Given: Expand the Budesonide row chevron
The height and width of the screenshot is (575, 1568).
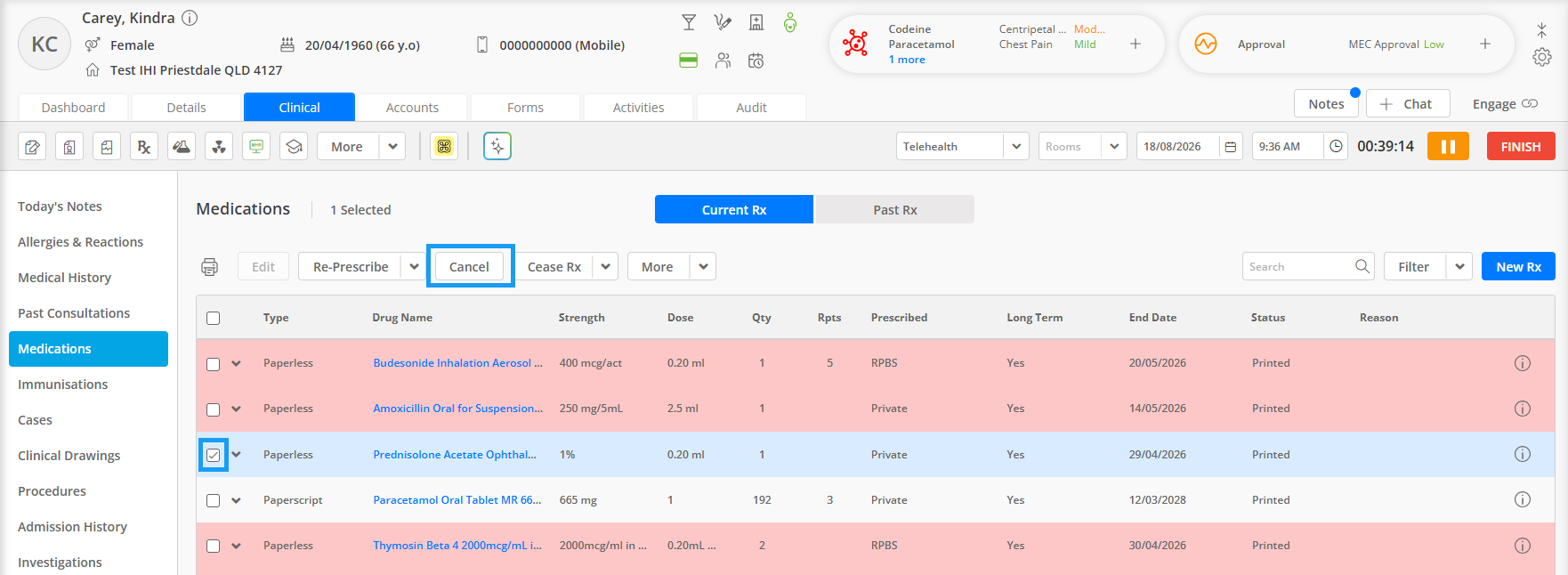Looking at the screenshot, I should point(237,363).
